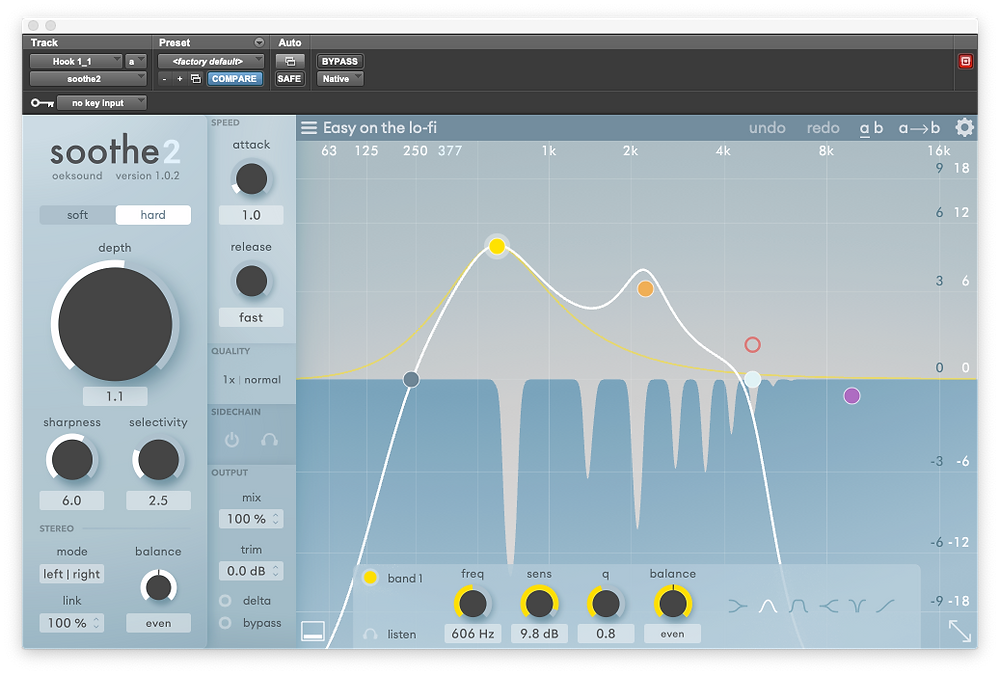Screen dimensions: 1000x675
Task: Copy state a to b
Action: pyautogui.click(x=919, y=128)
